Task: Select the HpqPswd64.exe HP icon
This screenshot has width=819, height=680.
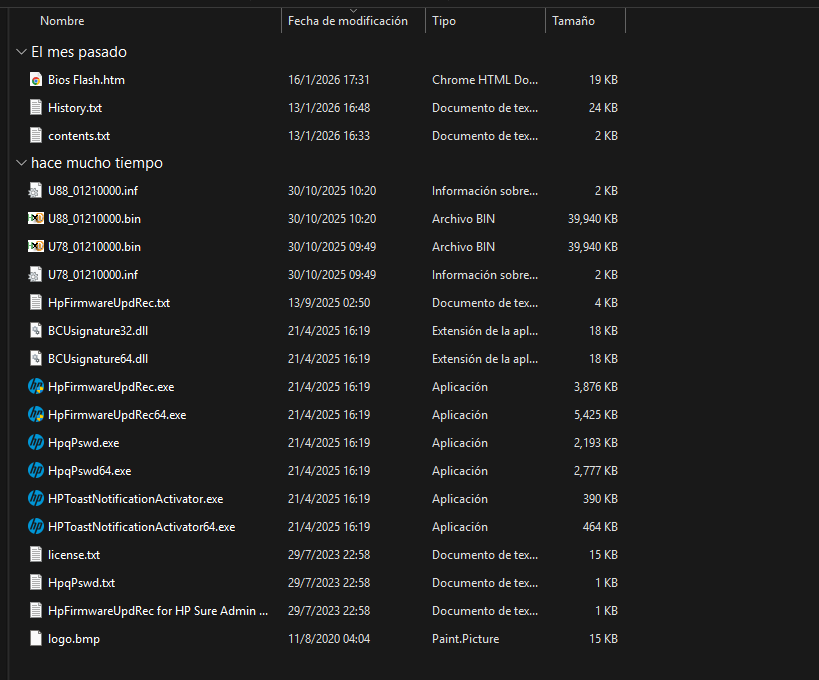Action: click(36, 470)
